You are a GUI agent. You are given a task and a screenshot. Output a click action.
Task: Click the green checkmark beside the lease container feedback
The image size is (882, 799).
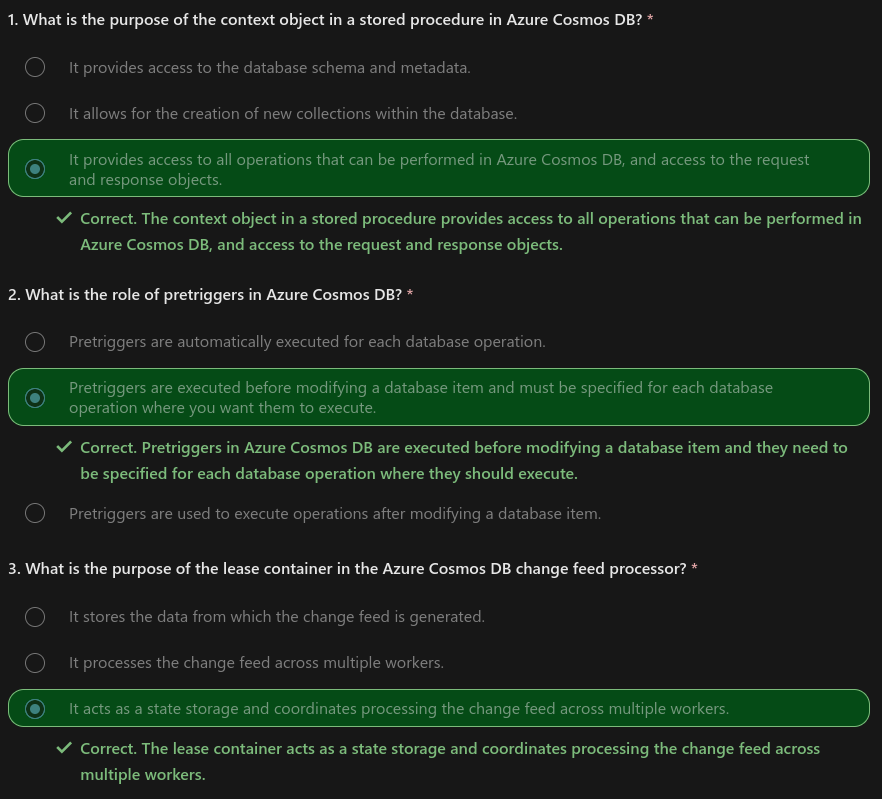click(64, 748)
